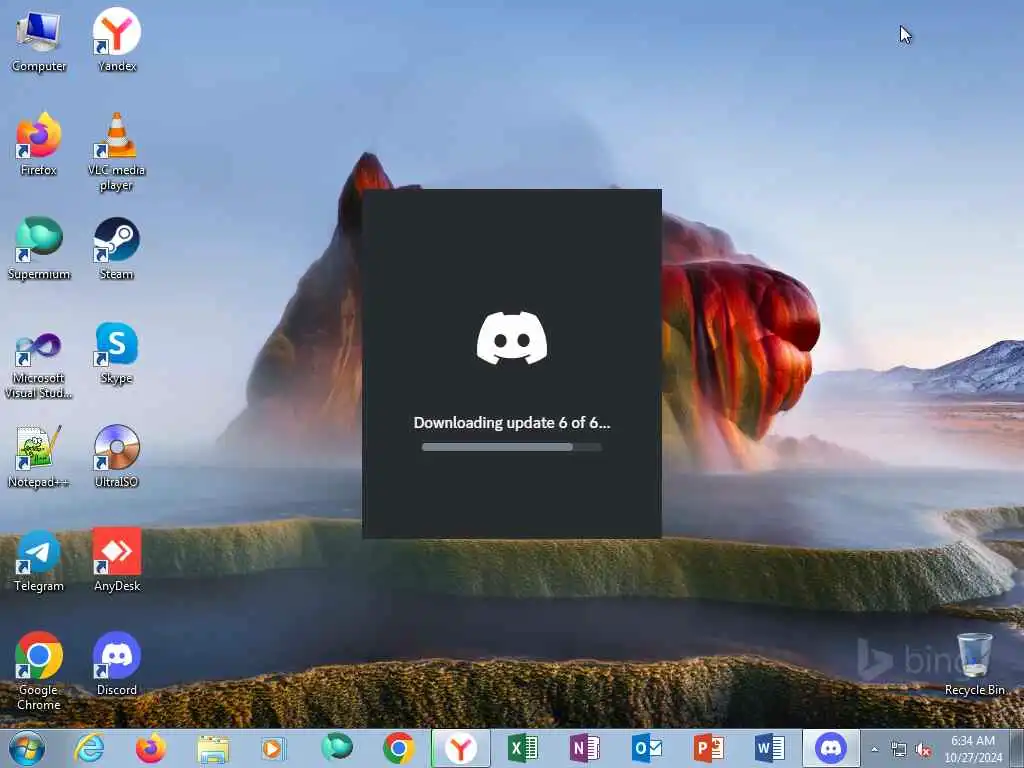
Task: Select VLC media player desktop shortcut
Action: pos(116,152)
